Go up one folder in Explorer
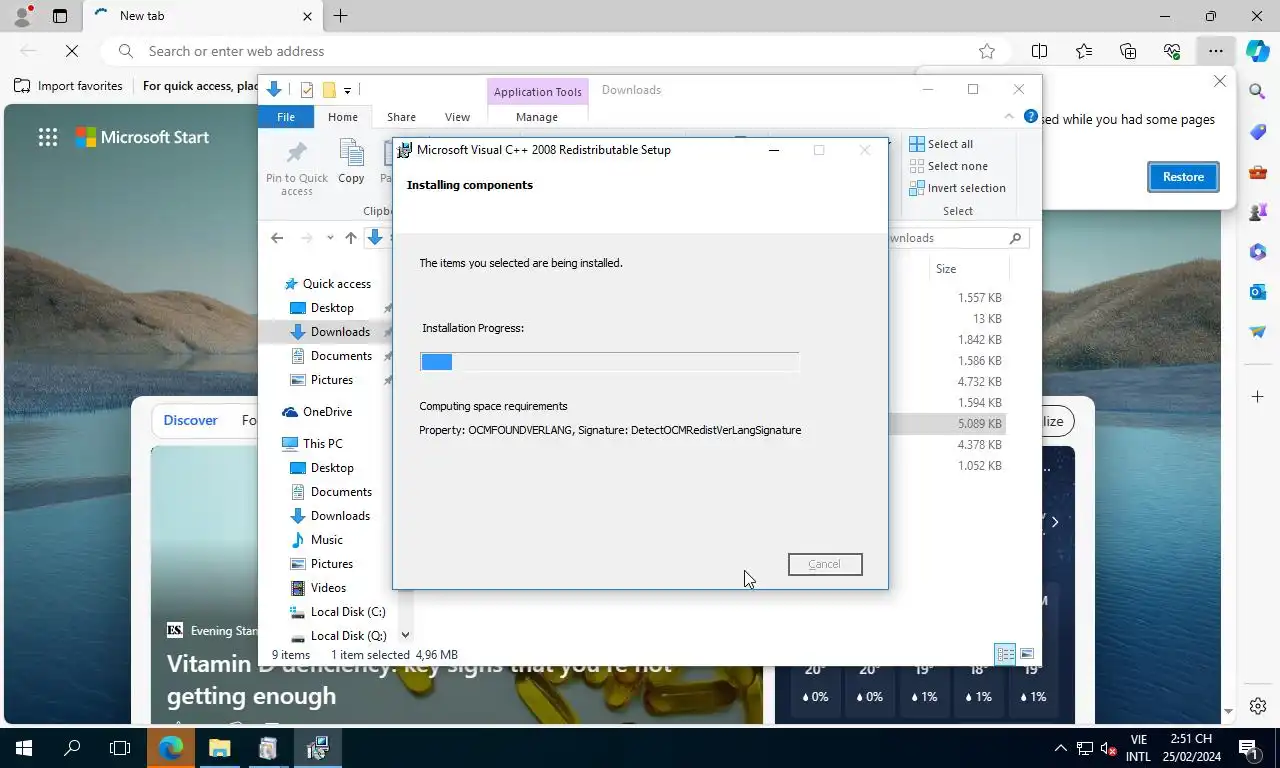Viewport: 1280px width, 768px height. 350,238
